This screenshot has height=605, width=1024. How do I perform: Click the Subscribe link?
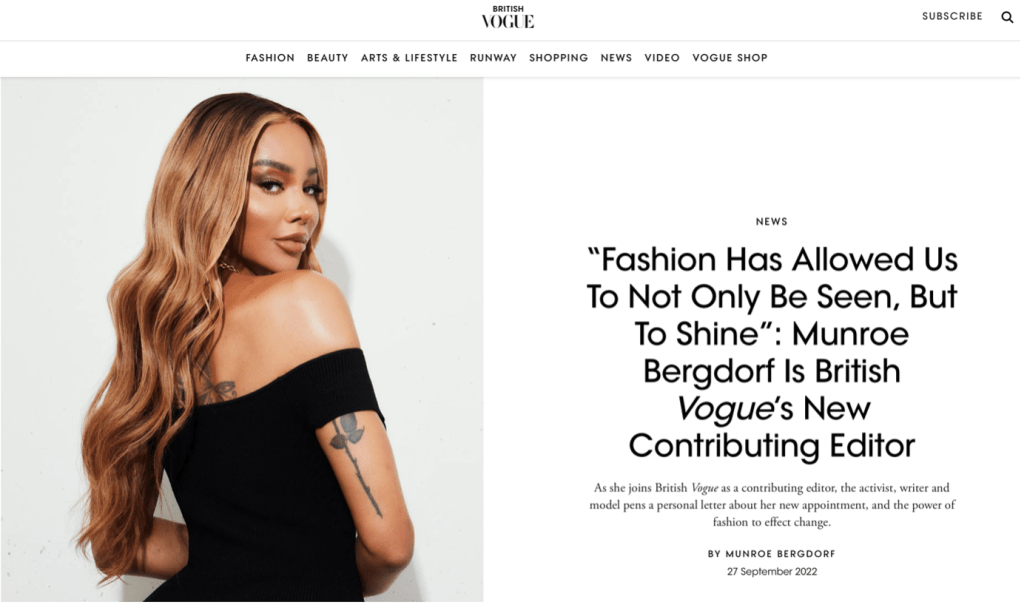(x=952, y=16)
